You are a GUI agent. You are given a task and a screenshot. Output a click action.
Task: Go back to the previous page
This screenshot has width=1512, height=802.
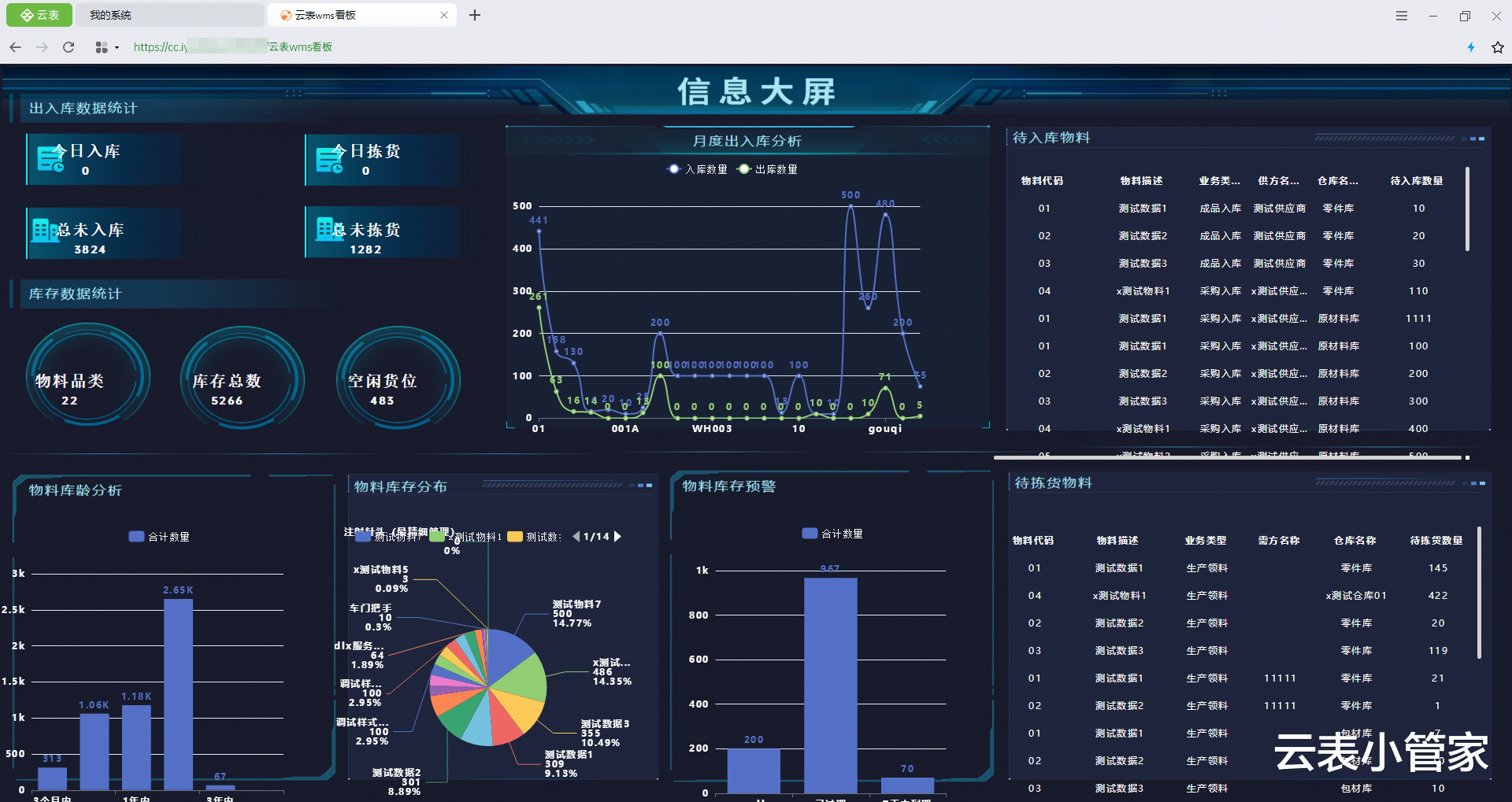point(15,47)
